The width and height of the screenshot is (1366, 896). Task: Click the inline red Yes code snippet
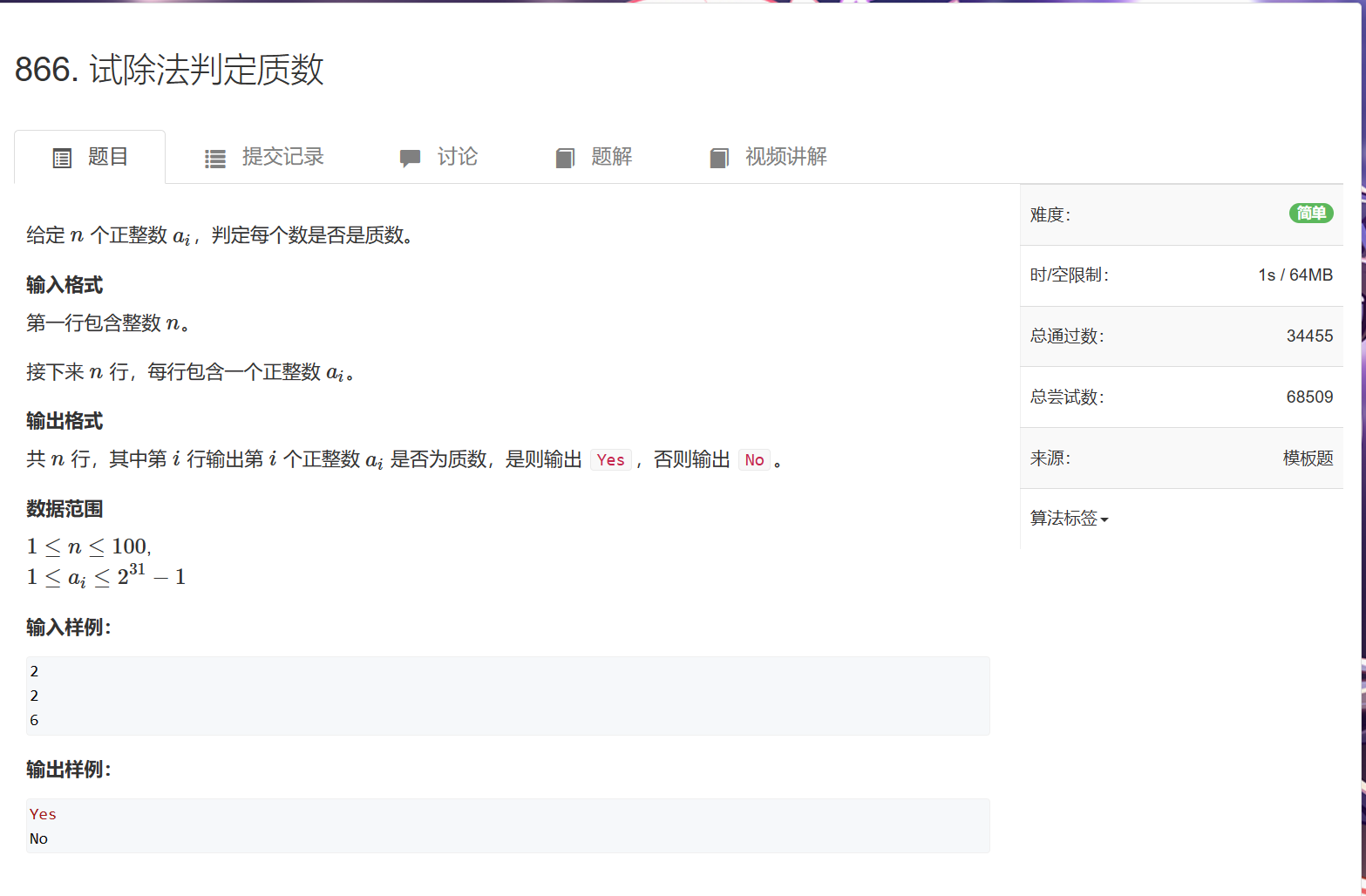click(x=610, y=460)
